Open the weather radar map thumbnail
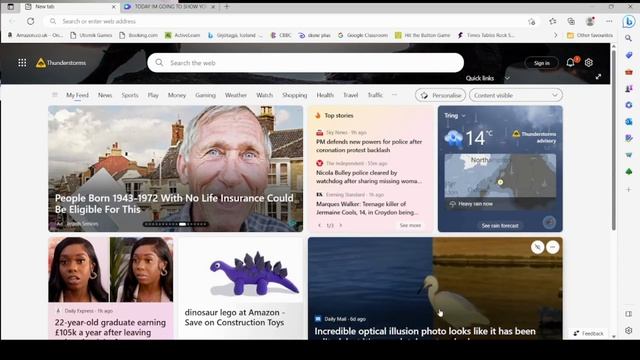Viewport: 640px width, 360px height. tap(500, 176)
